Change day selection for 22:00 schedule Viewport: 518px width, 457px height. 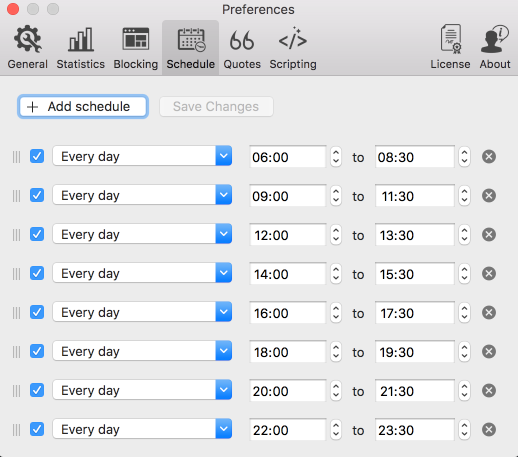pos(142,429)
